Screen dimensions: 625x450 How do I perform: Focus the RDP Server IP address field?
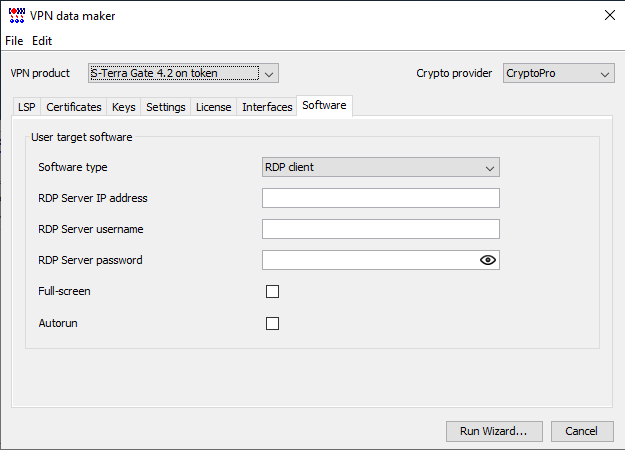click(x=381, y=198)
